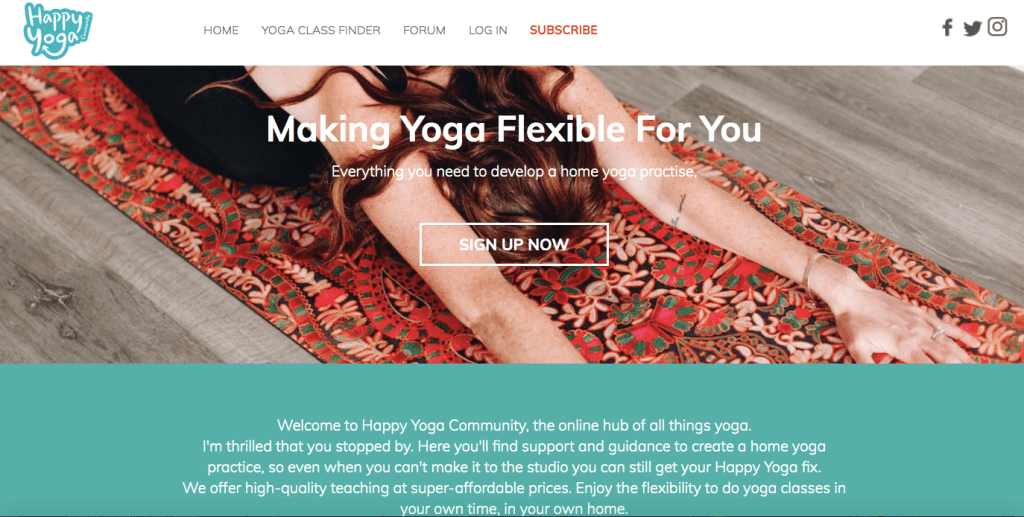Click the I'm thrilled that you stopped by line
The image size is (1024, 517).
(x=514, y=446)
